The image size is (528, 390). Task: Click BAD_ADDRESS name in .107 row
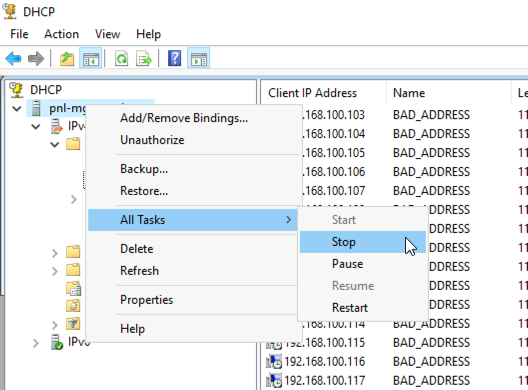(431, 191)
